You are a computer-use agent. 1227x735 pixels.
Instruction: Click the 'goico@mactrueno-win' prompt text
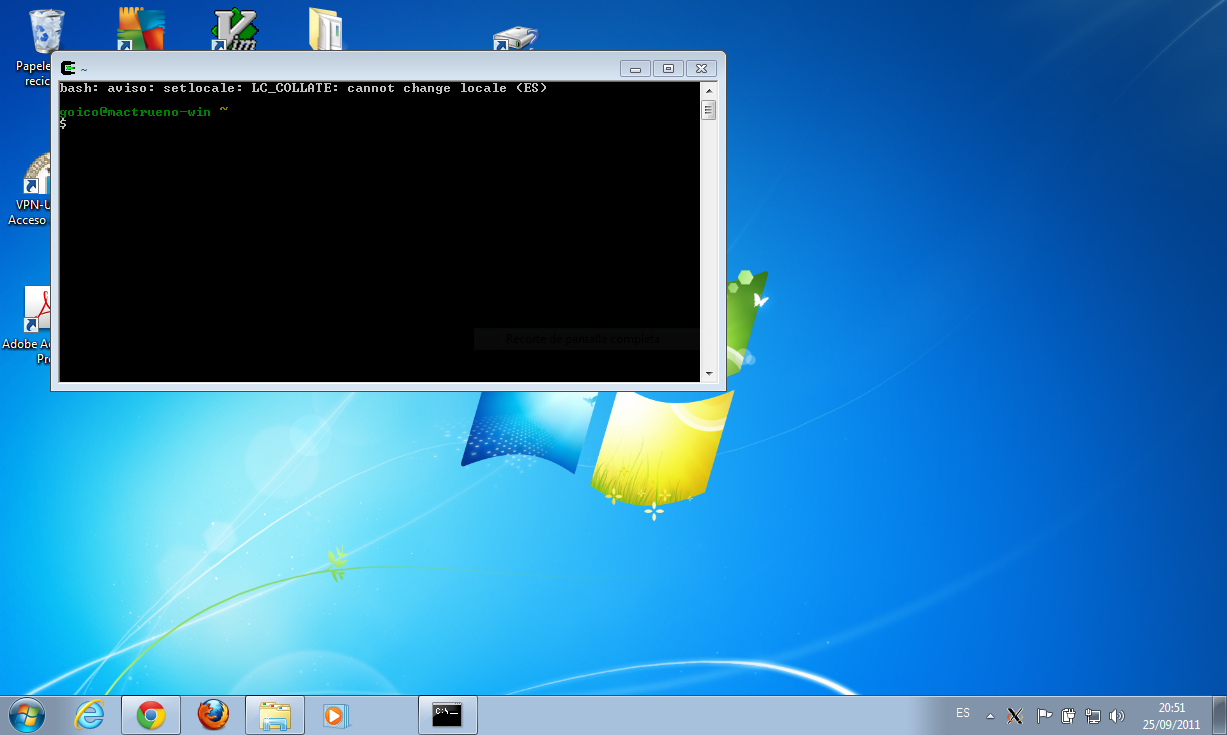135,112
